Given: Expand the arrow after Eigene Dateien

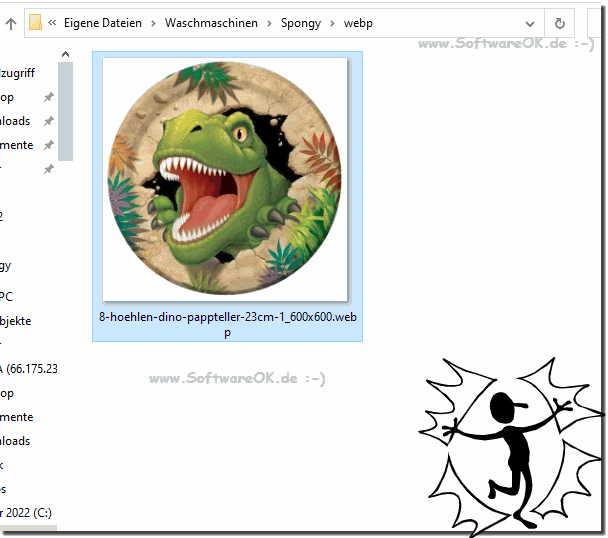Looking at the screenshot, I should 153,24.
